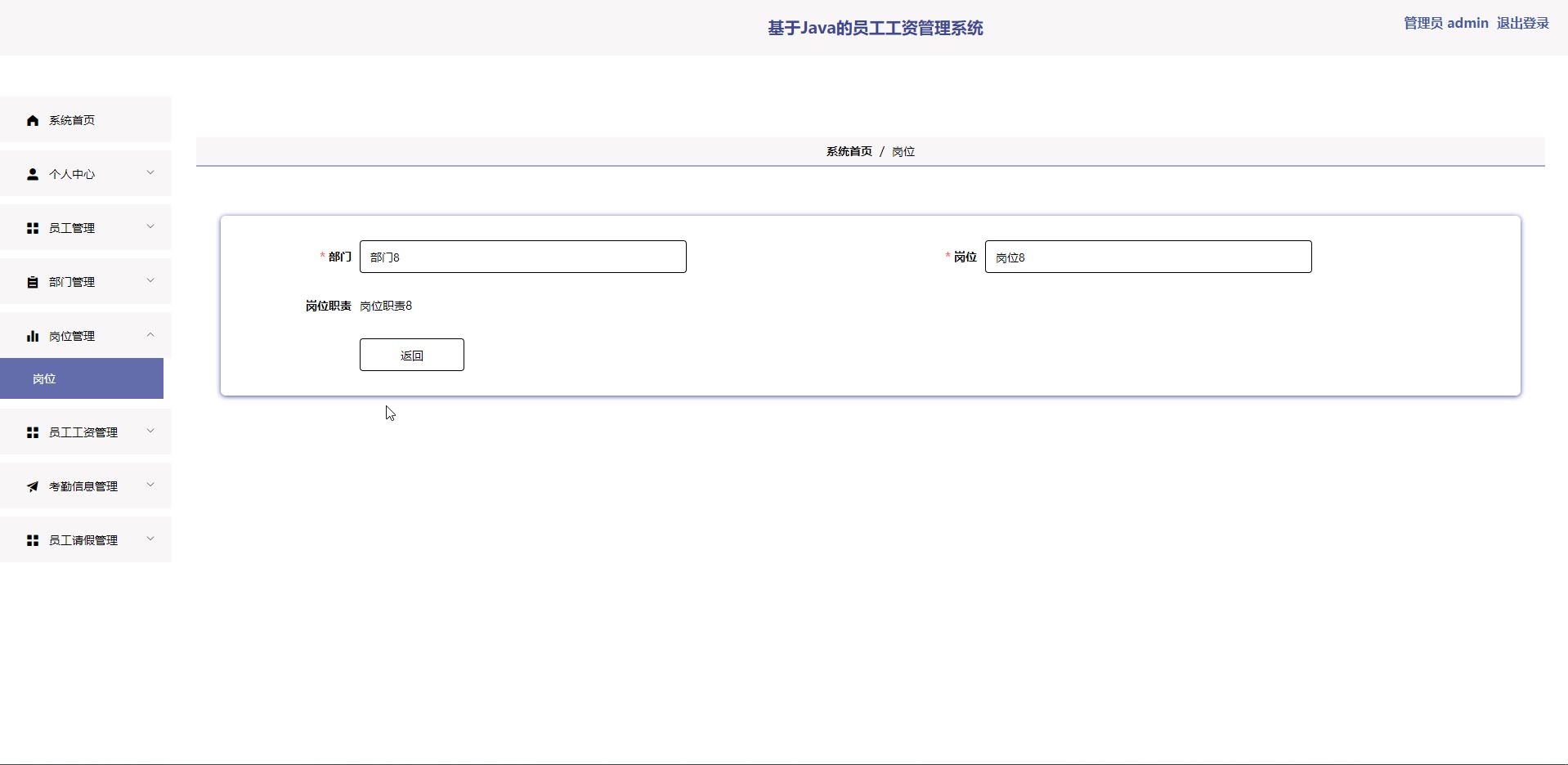The image size is (1568, 765).
Task: Expand the 员工管理 chevron
Action: point(150,226)
